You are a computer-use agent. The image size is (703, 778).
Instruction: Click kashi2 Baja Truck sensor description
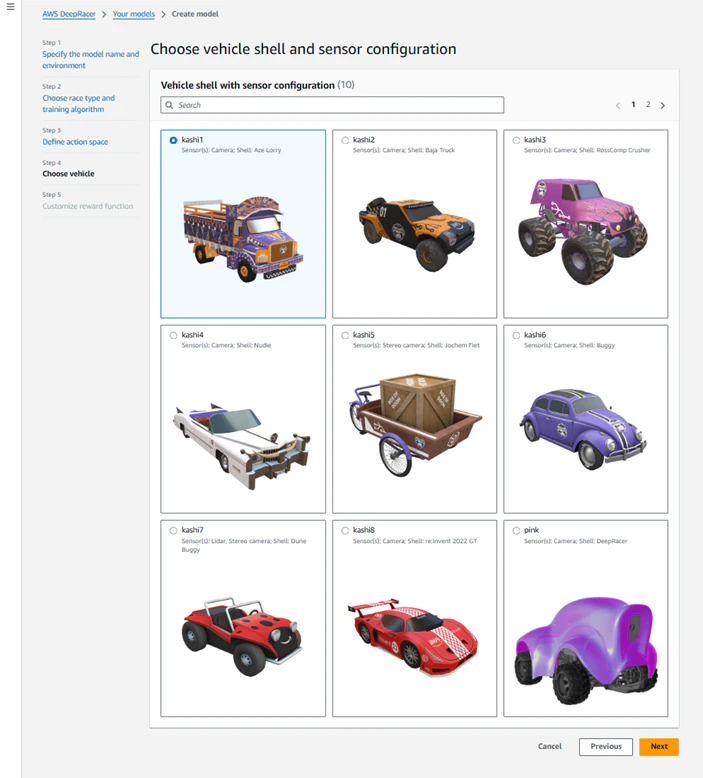point(404,150)
